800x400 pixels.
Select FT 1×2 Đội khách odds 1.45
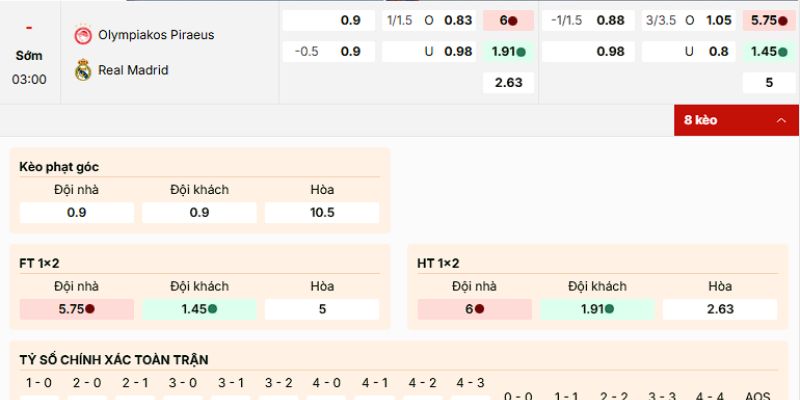(199, 309)
